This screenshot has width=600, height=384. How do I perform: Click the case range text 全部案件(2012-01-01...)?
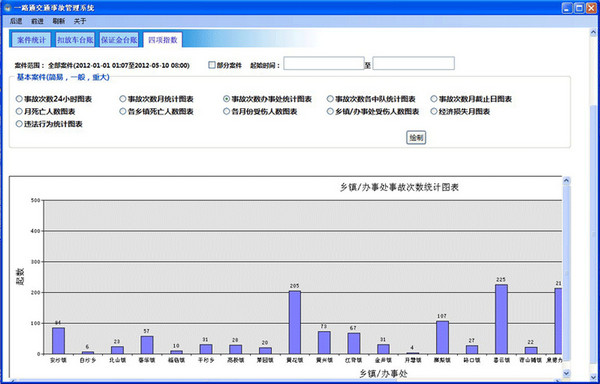(119, 65)
